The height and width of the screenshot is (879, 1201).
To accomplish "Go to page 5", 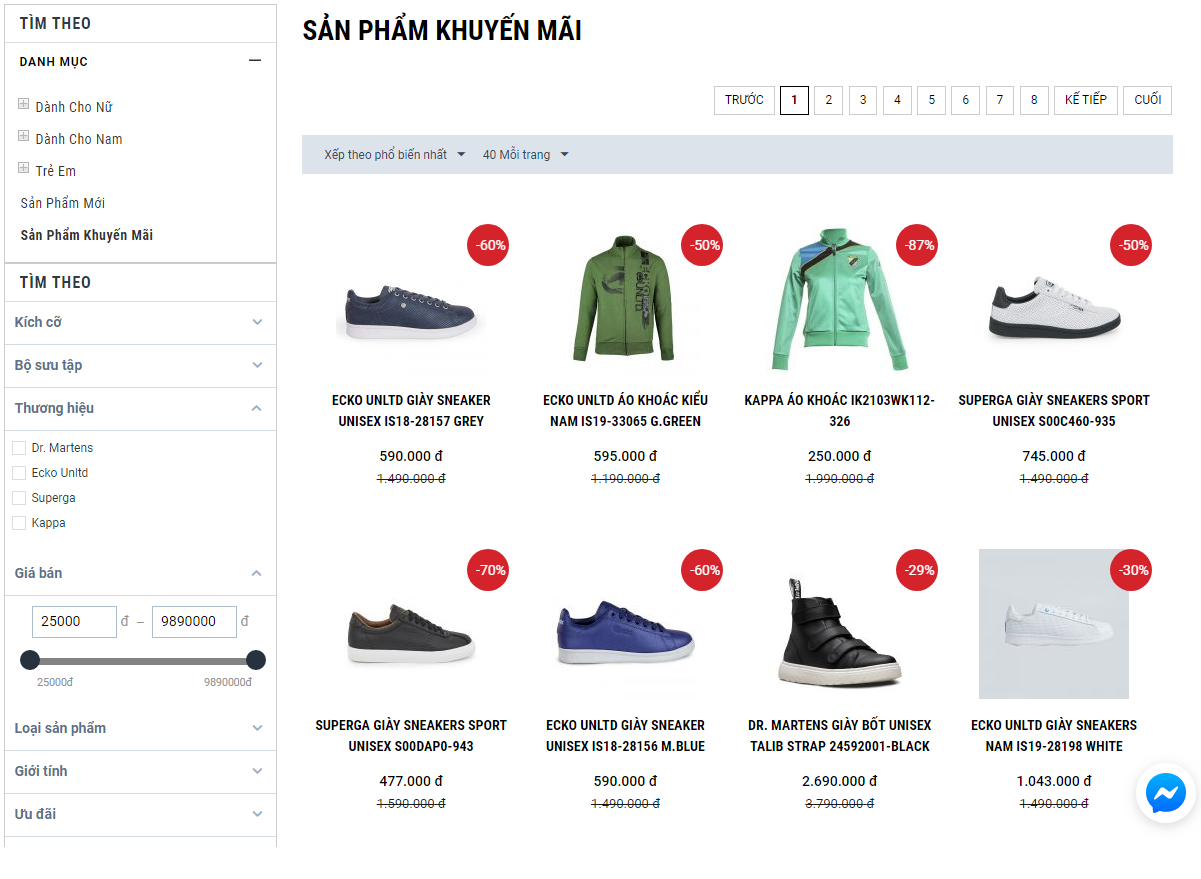I will point(931,100).
